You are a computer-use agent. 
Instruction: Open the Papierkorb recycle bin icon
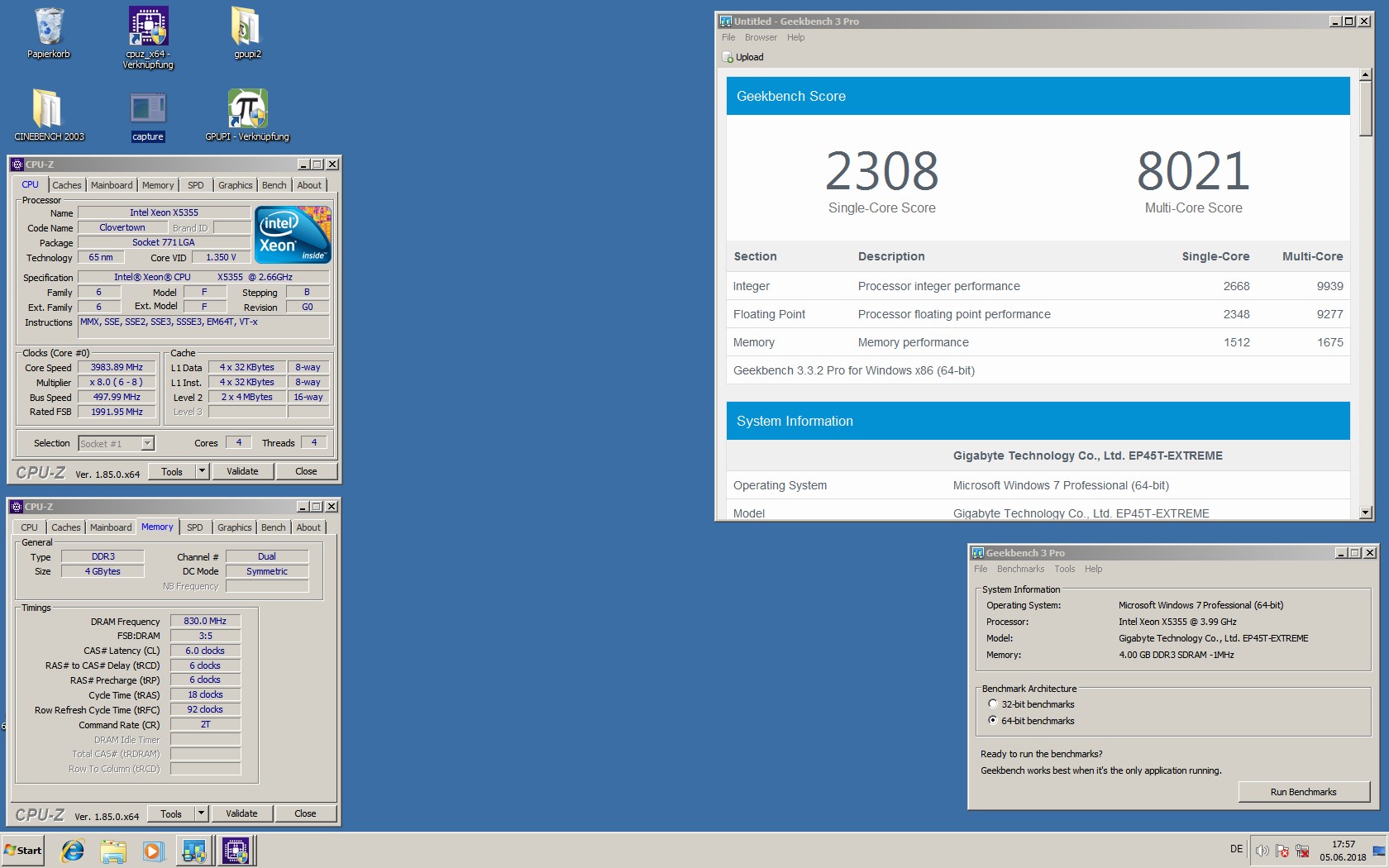tap(49, 33)
